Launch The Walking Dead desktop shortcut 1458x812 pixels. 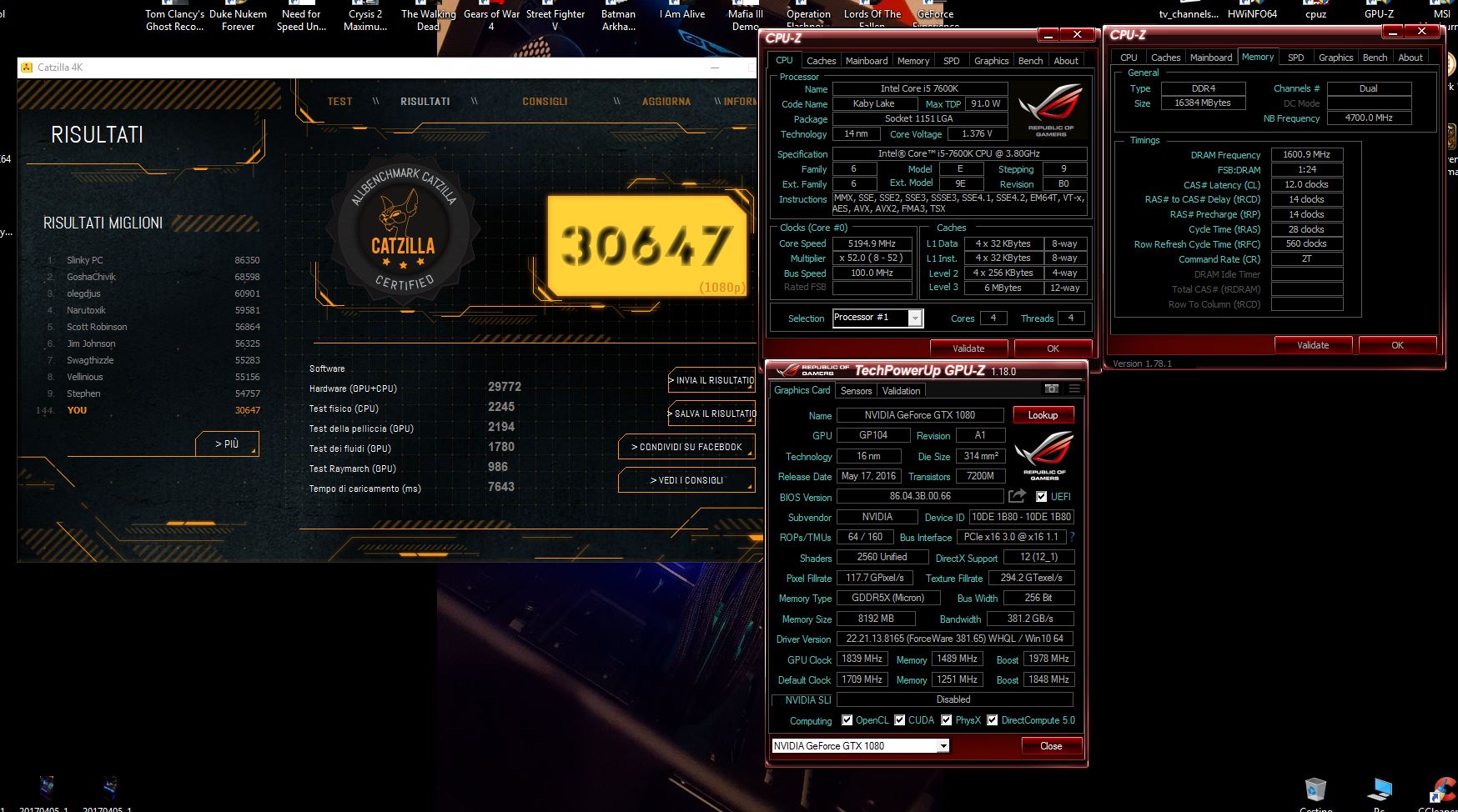(428, 18)
